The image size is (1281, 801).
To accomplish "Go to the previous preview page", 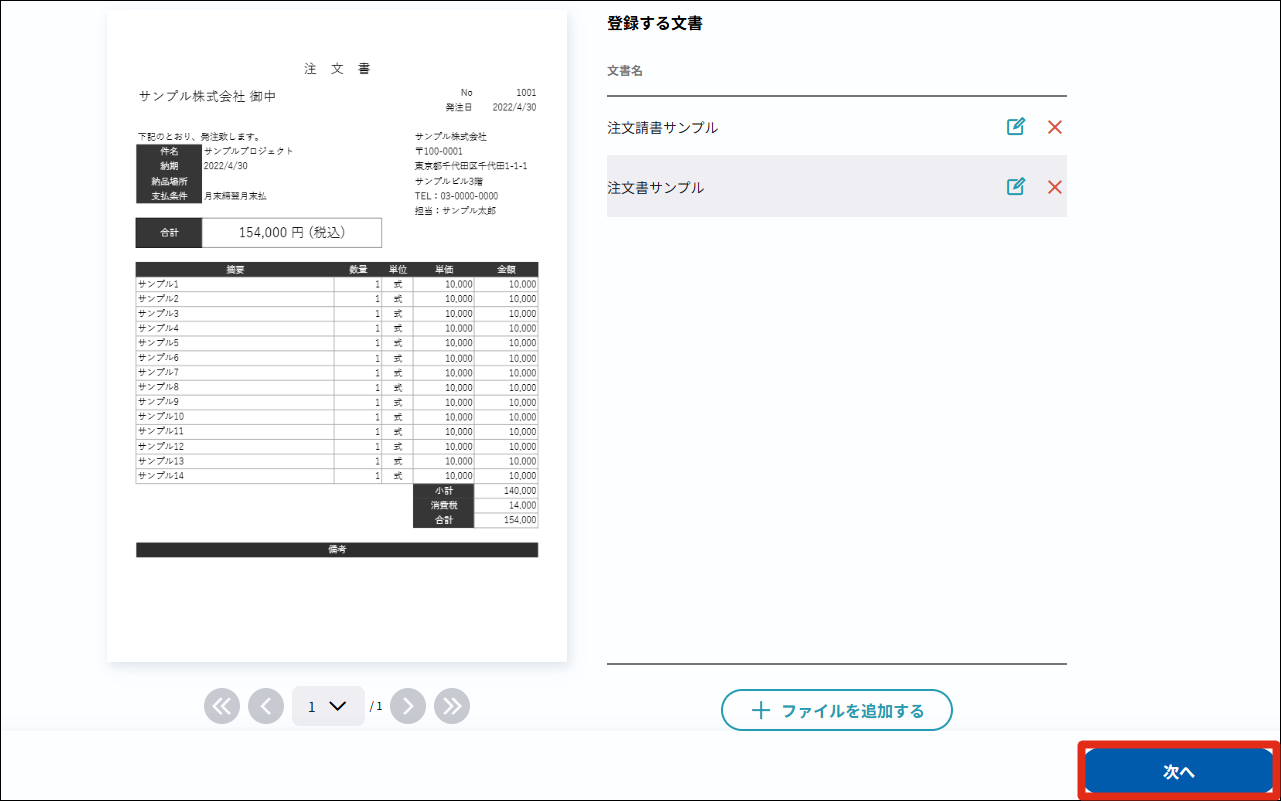I will pyautogui.click(x=266, y=706).
